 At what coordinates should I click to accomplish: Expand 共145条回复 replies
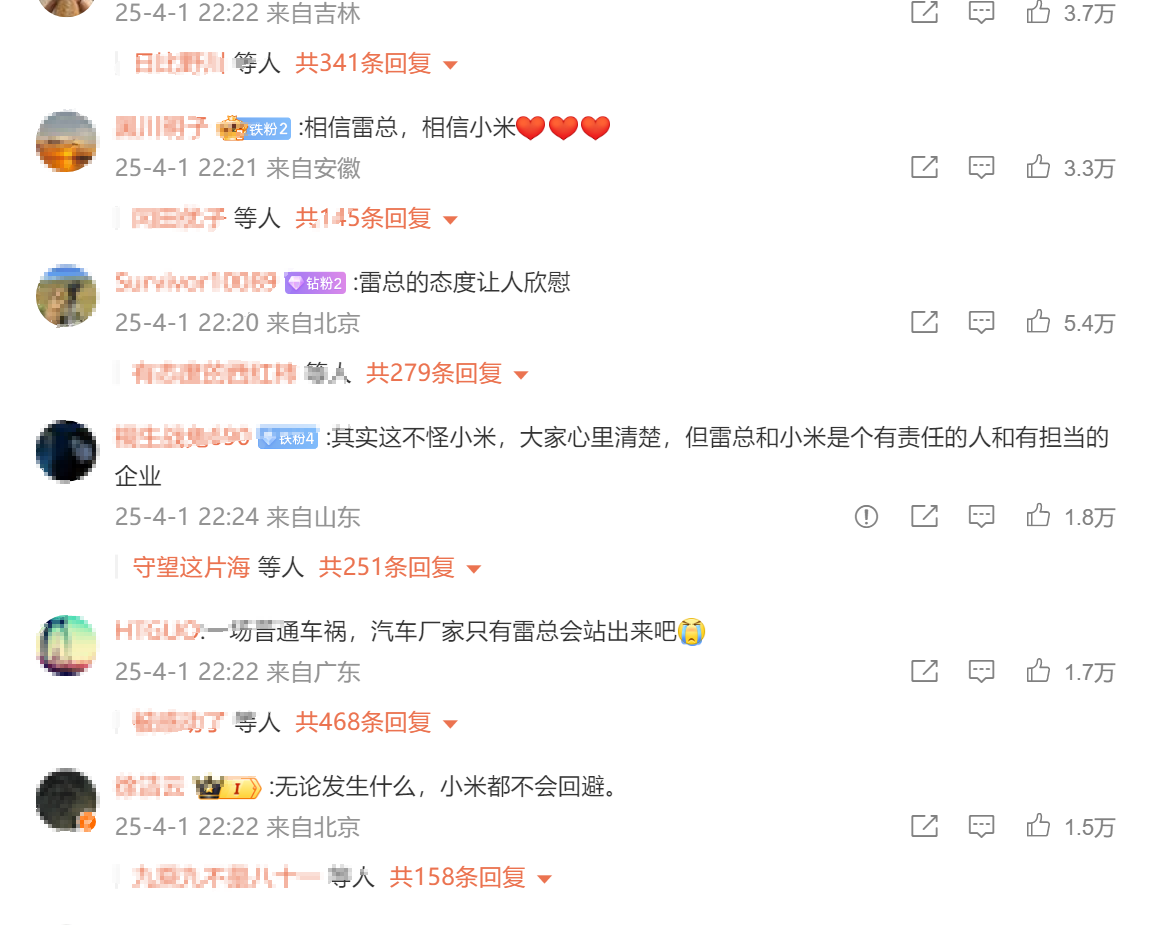pos(377,219)
